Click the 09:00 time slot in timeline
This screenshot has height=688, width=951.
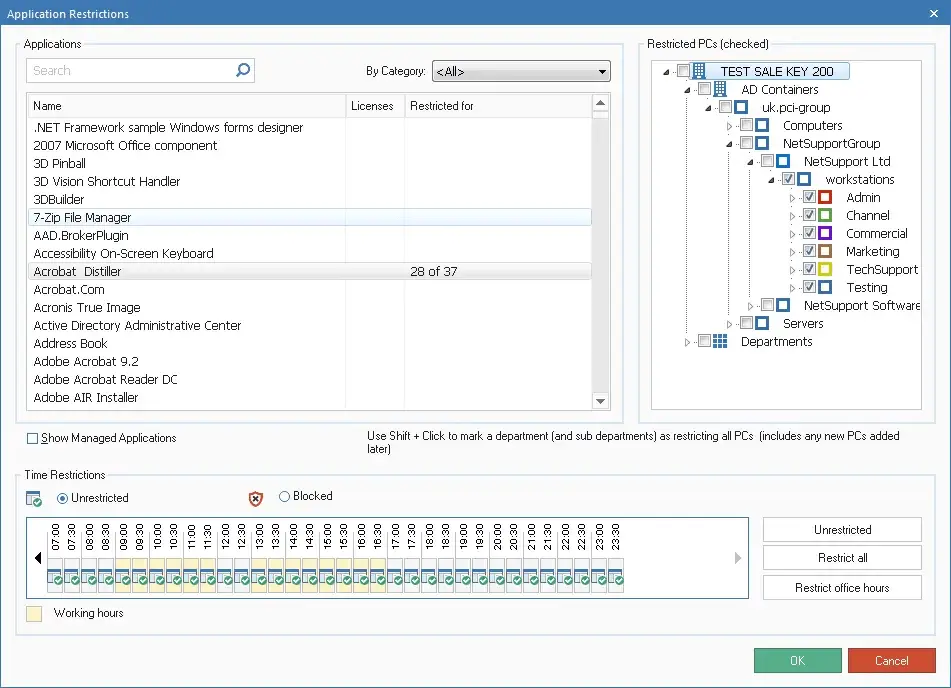tap(123, 573)
